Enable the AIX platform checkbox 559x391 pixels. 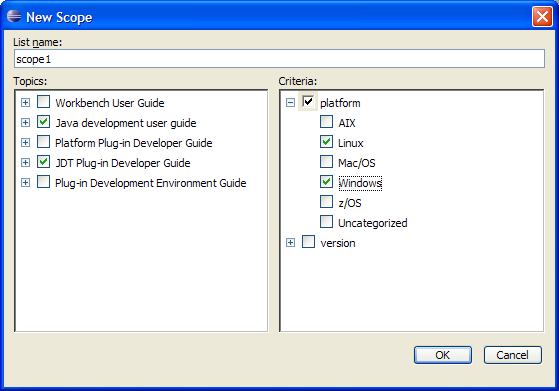[x=326, y=122]
